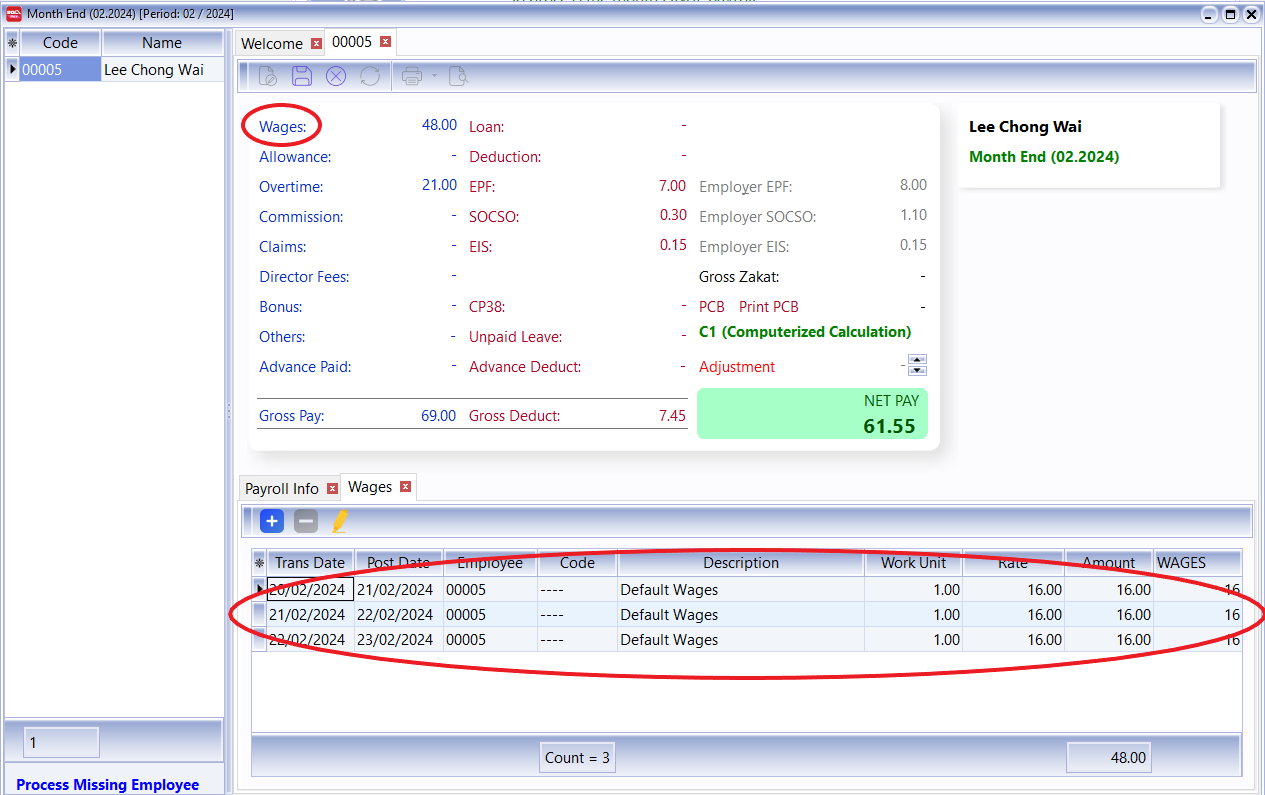Image resolution: width=1265 pixels, height=795 pixels.
Task: Open the Overtime details link
Action: point(291,187)
